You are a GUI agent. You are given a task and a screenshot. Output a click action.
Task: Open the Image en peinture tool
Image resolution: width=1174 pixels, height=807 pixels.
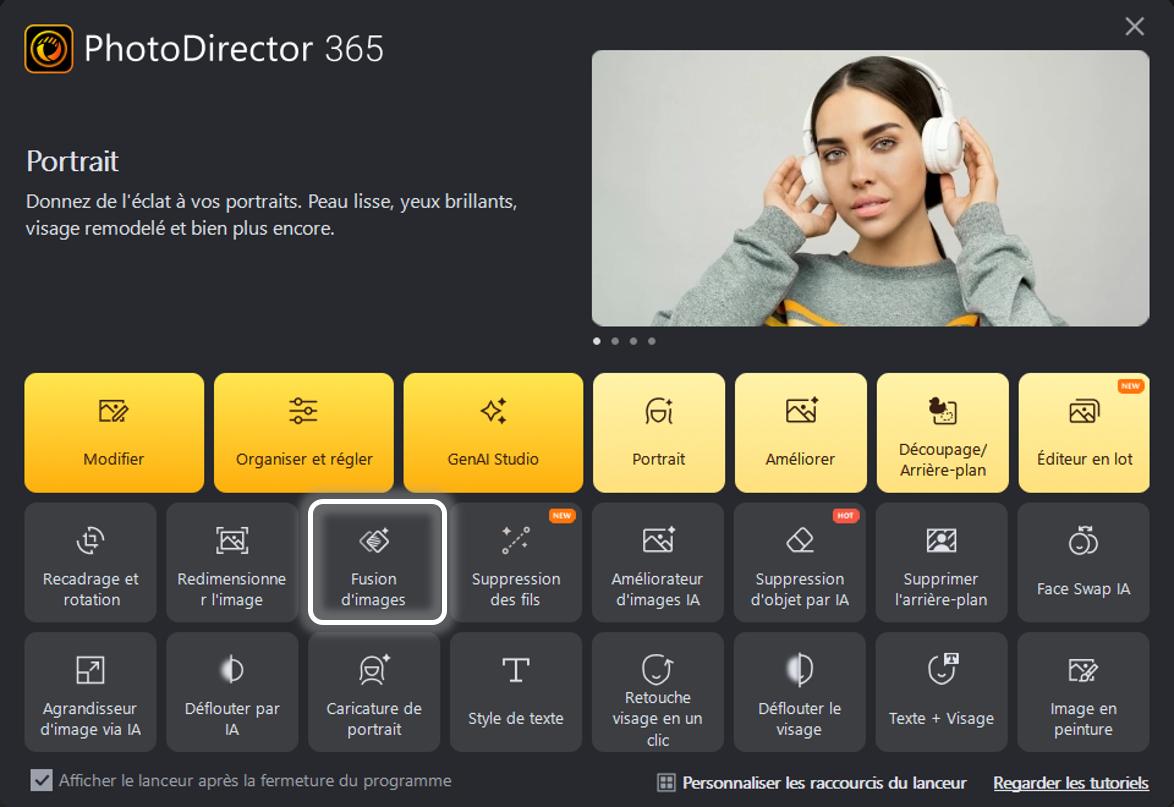click(1083, 692)
